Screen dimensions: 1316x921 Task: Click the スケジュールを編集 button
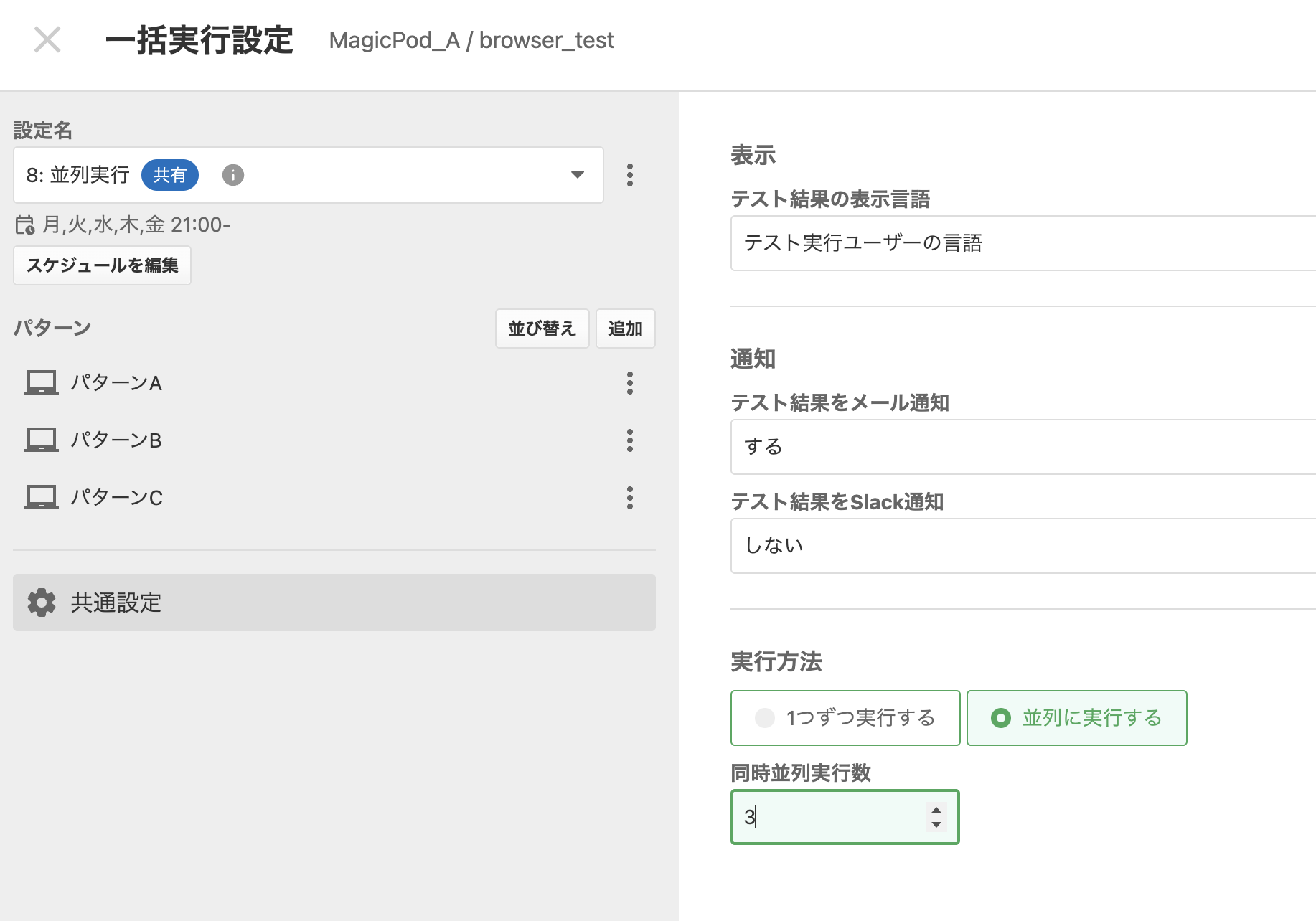(x=102, y=265)
